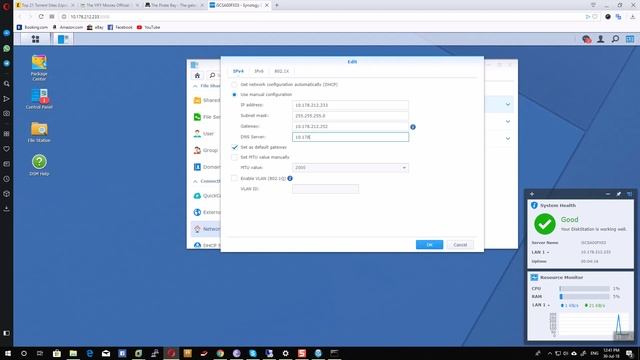Click the Control Panel home icon
The image size is (640, 360).
pos(197,76)
